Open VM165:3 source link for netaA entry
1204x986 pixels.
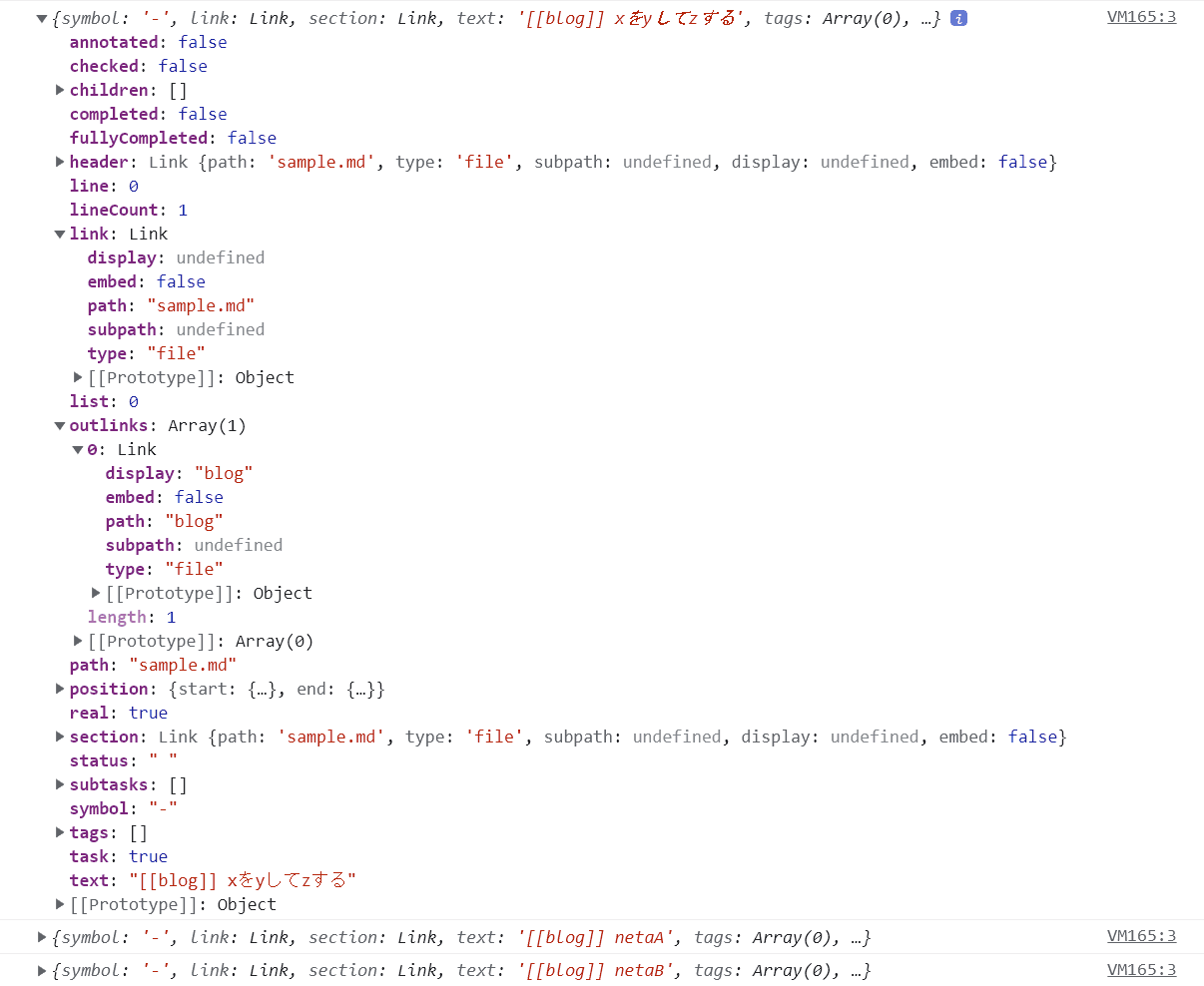click(1141, 936)
